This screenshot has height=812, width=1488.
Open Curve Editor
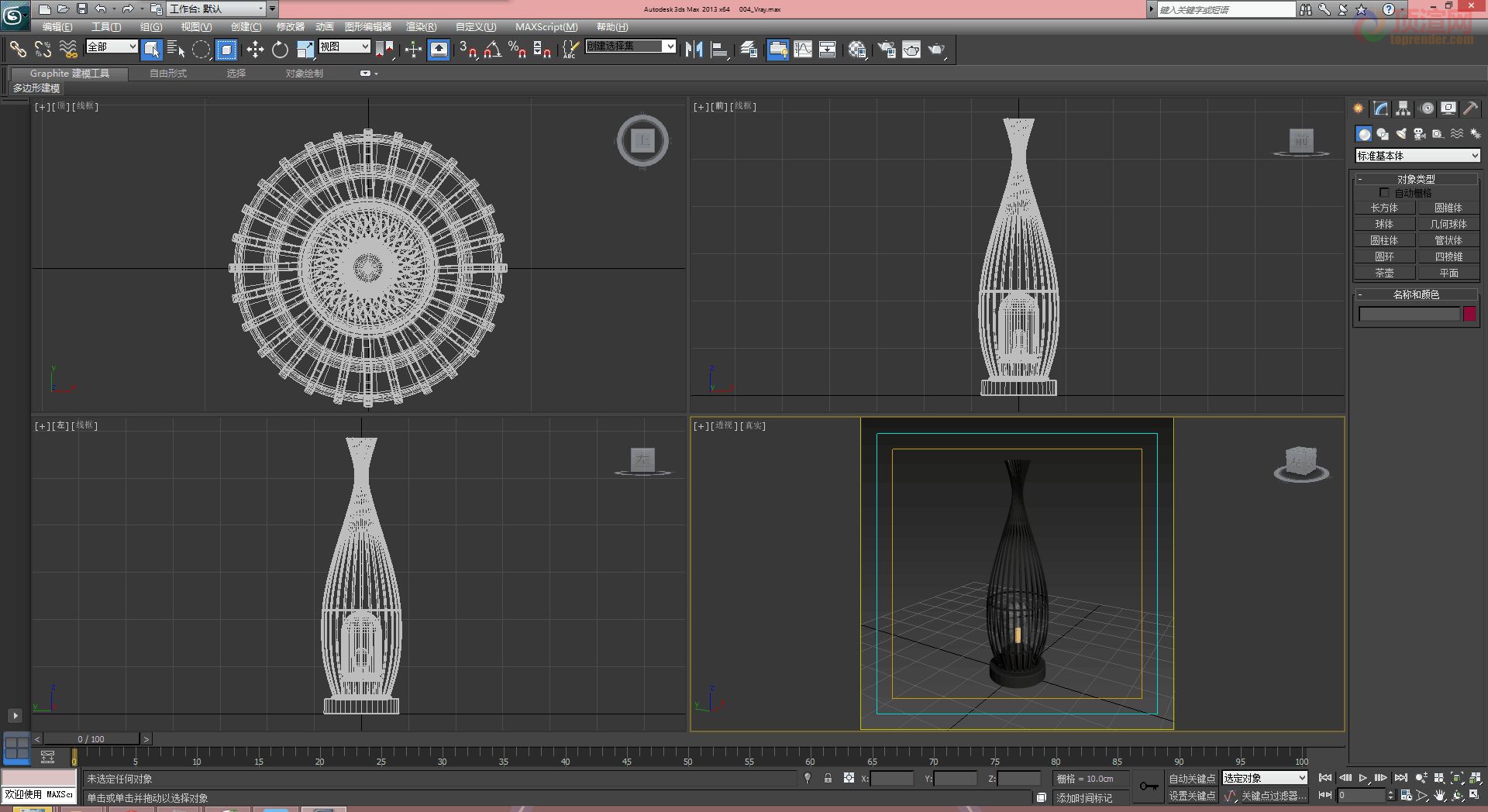coord(803,50)
